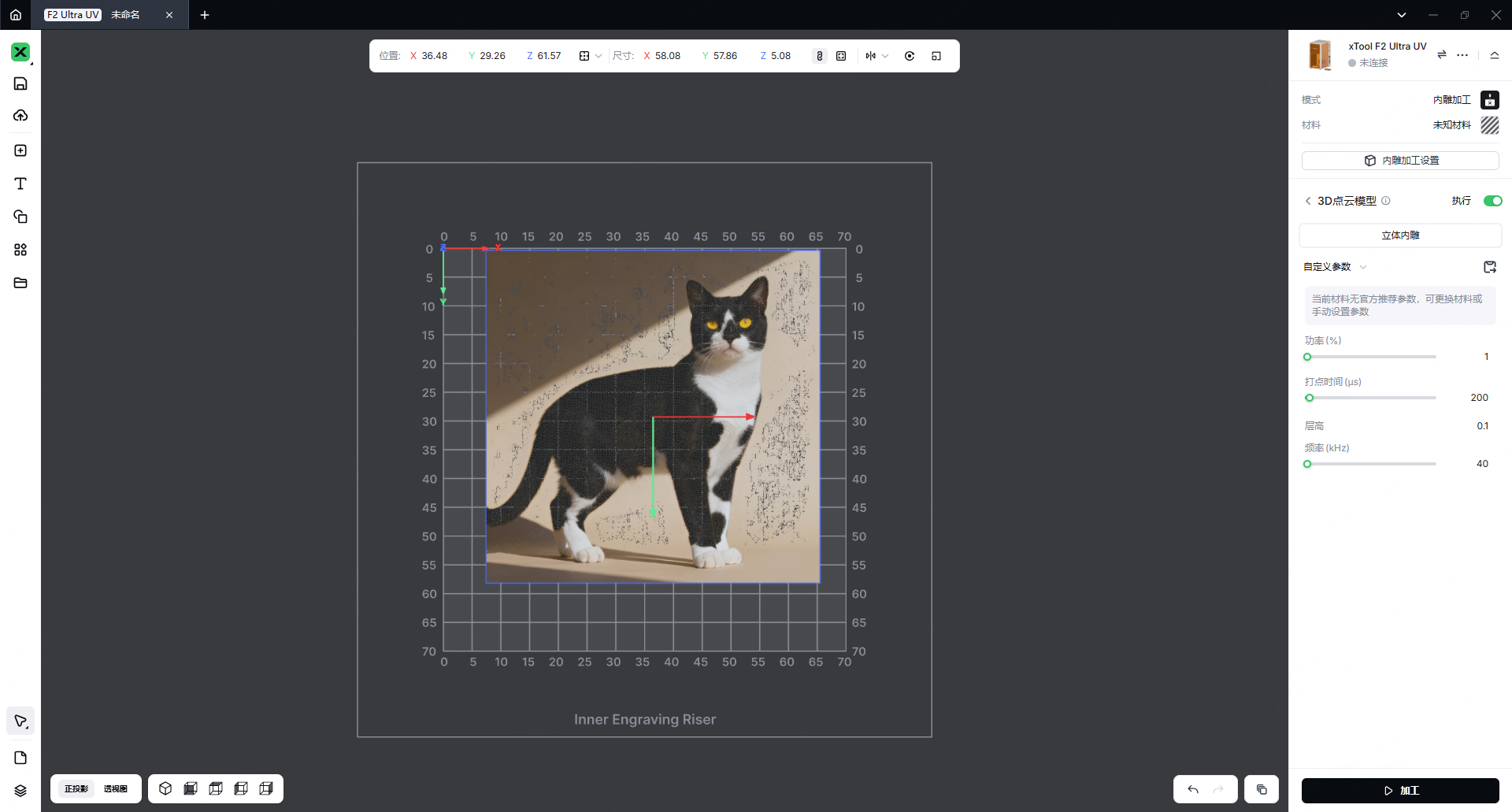Expand the 自定义参数 dropdown

tap(1362, 267)
